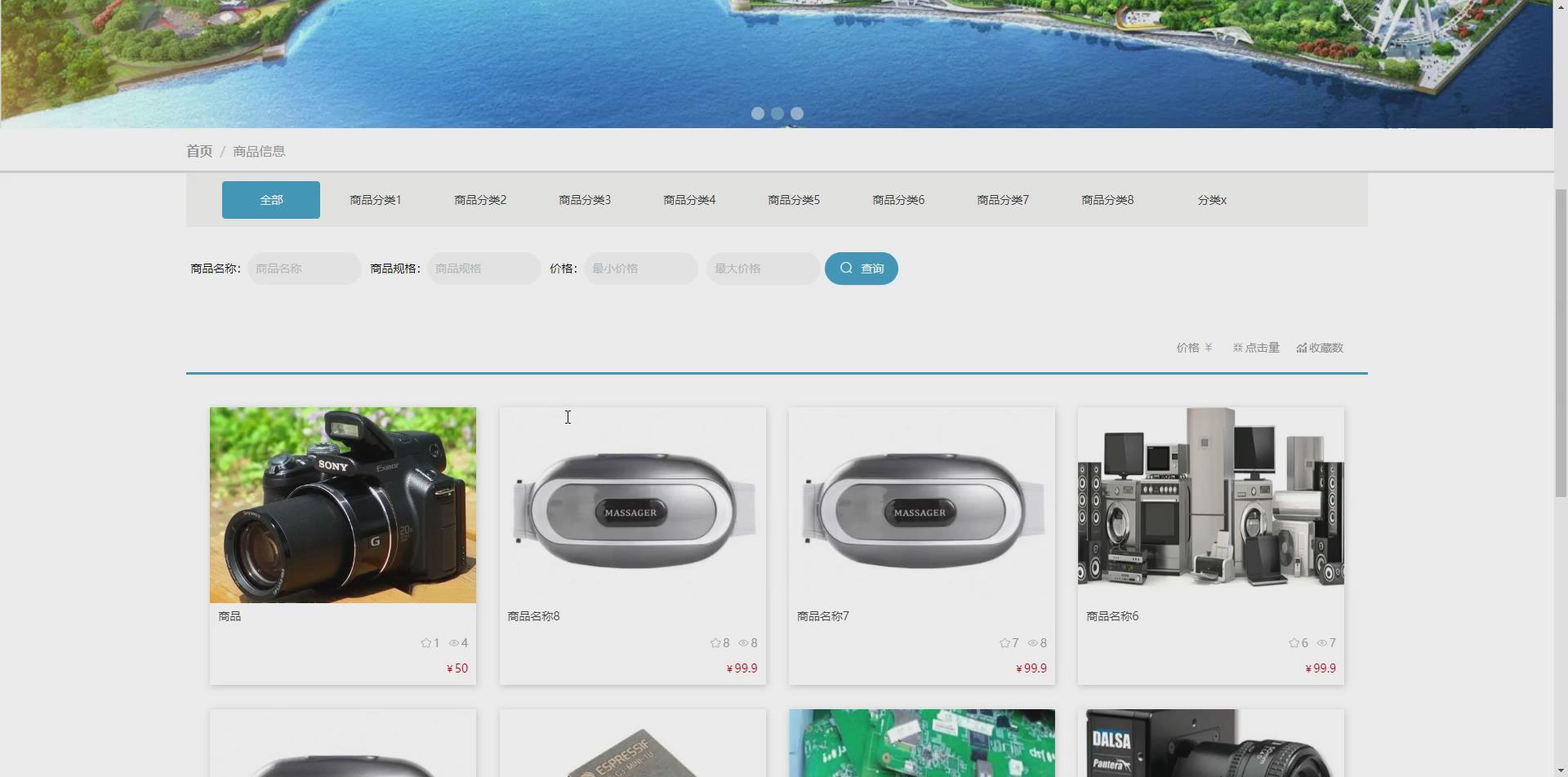Switch to 商品分类4 tab
This screenshot has width=1568, height=777.
coord(689,200)
